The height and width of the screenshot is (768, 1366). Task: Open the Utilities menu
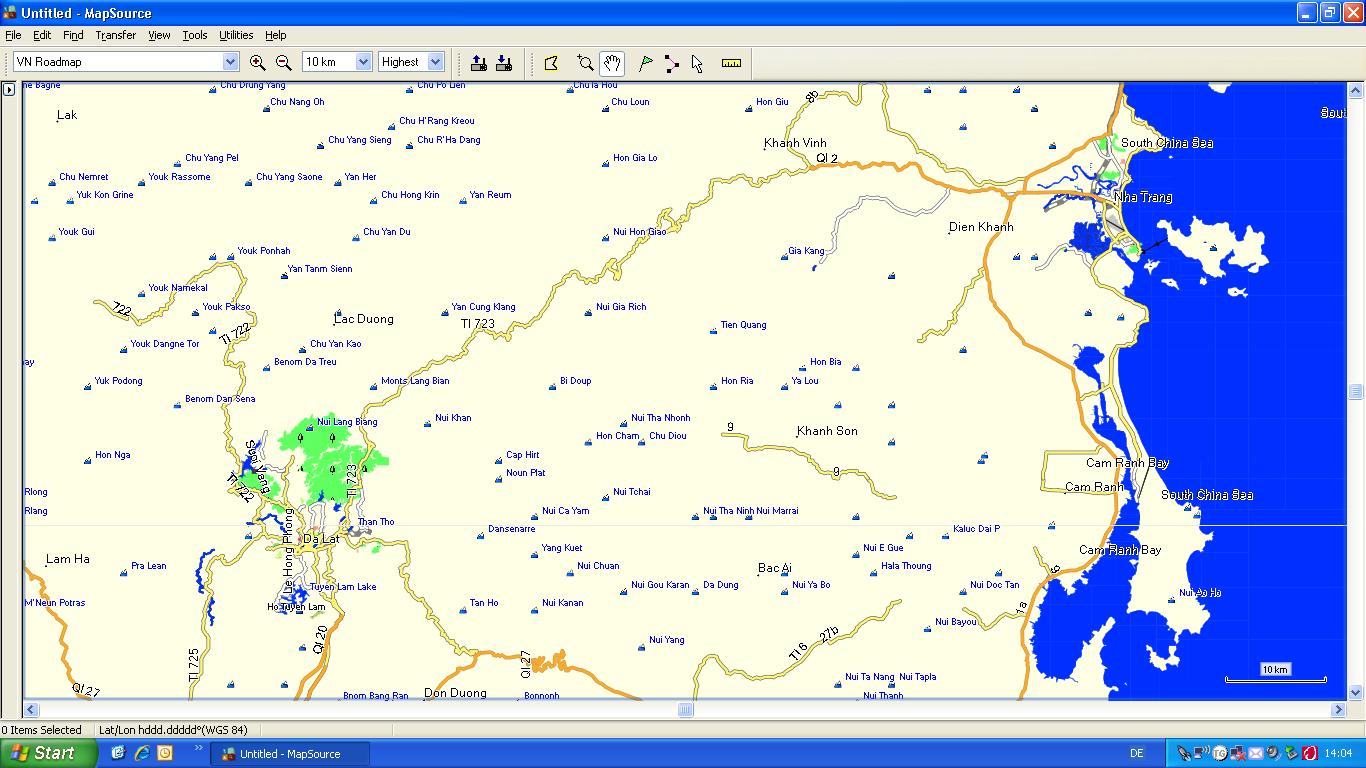[x=236, y=35]
